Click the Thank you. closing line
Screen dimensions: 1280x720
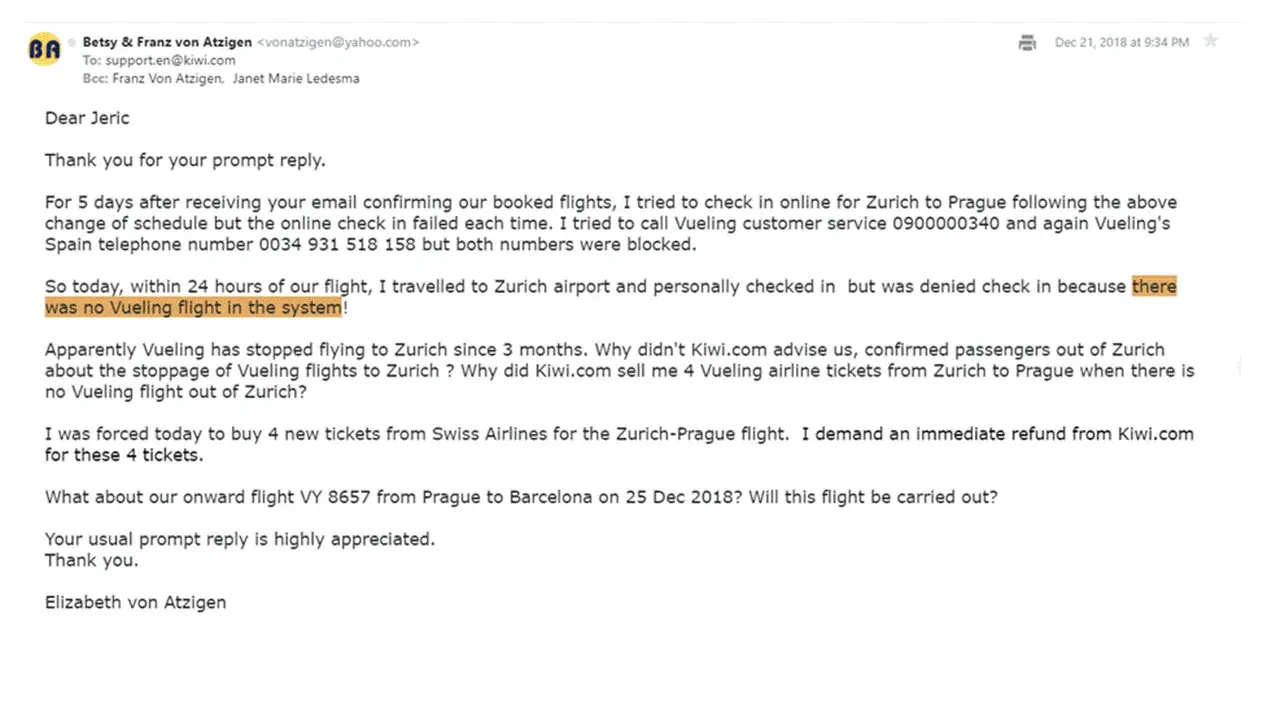91,560
